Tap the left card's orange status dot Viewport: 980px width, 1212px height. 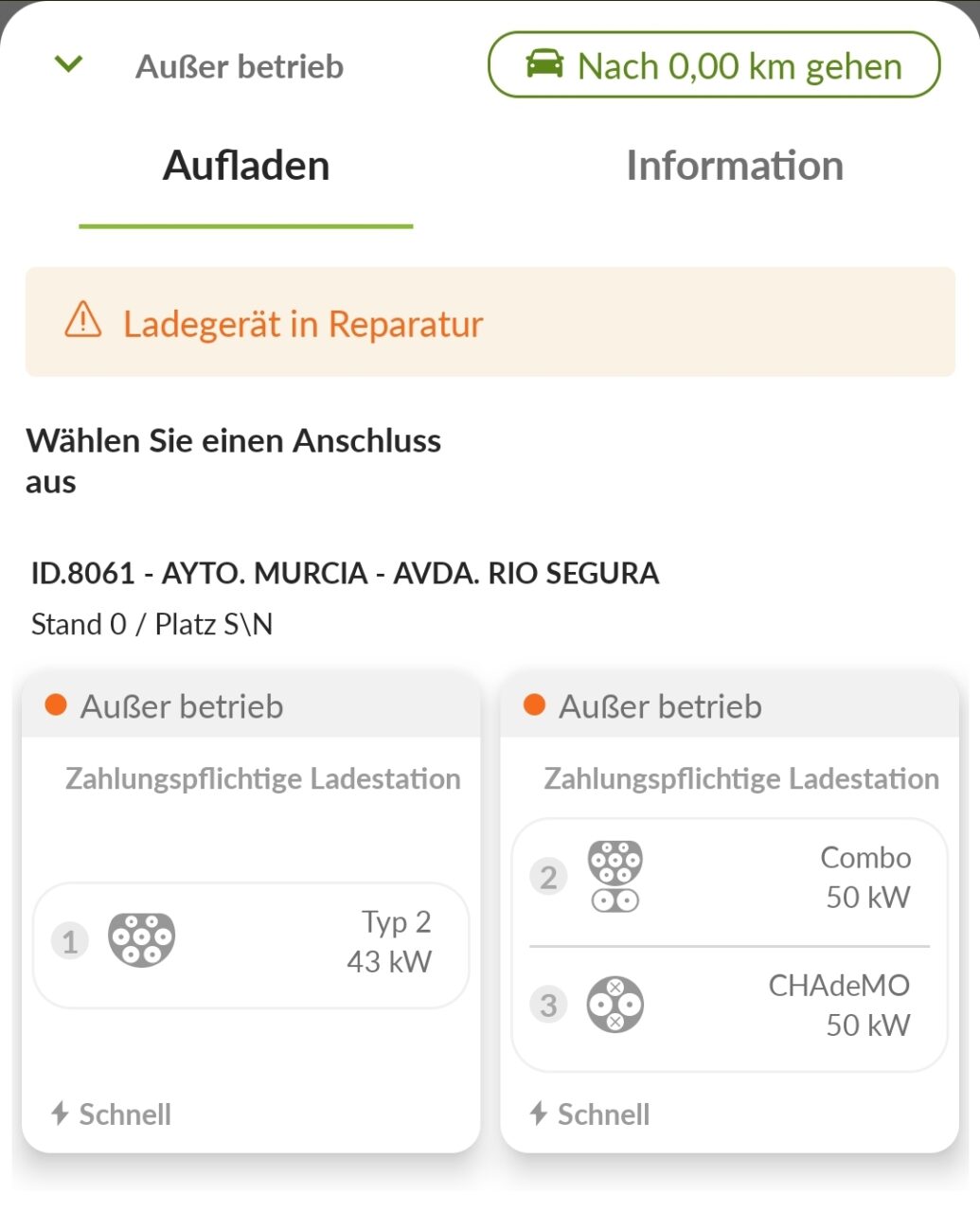click(x=56, y=705)
